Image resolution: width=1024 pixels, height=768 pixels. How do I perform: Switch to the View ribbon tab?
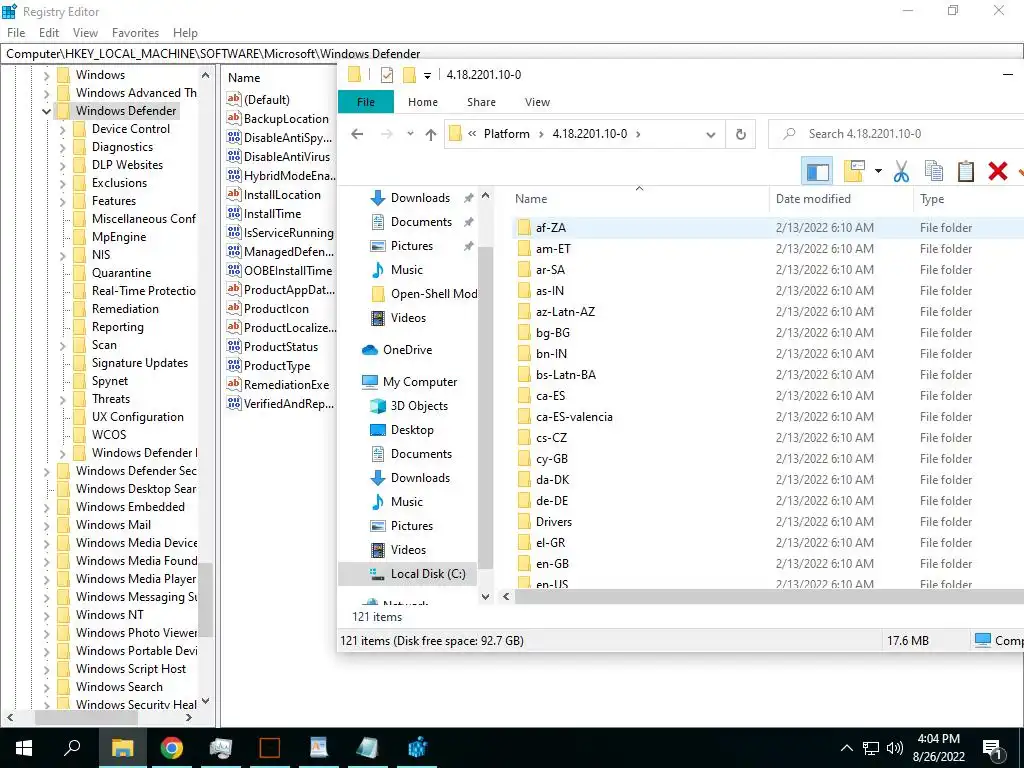(x=537, y=102)
